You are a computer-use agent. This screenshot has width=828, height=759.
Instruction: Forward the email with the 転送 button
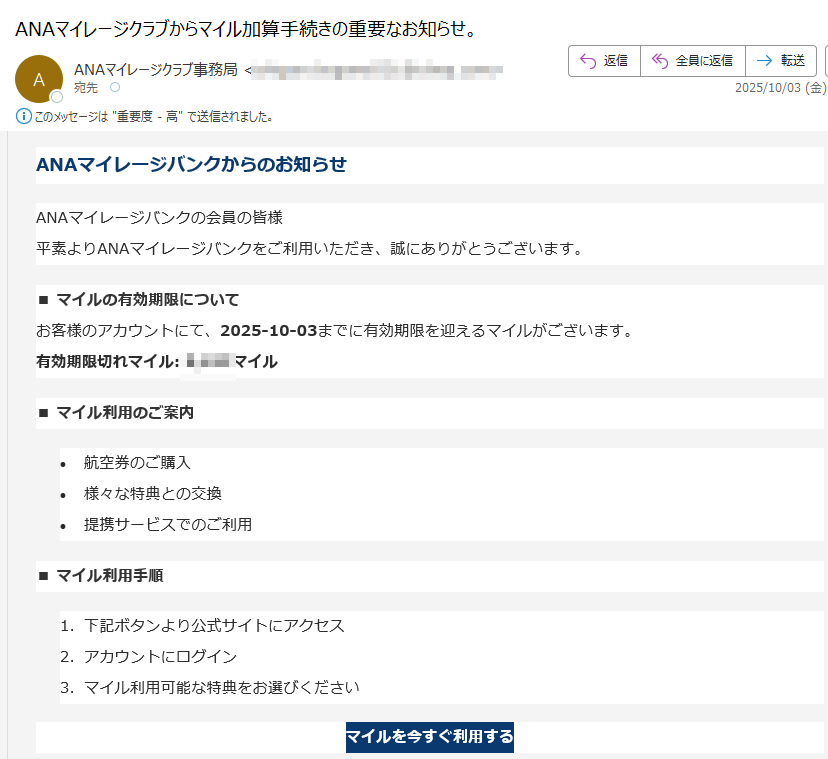pos(780,60)
